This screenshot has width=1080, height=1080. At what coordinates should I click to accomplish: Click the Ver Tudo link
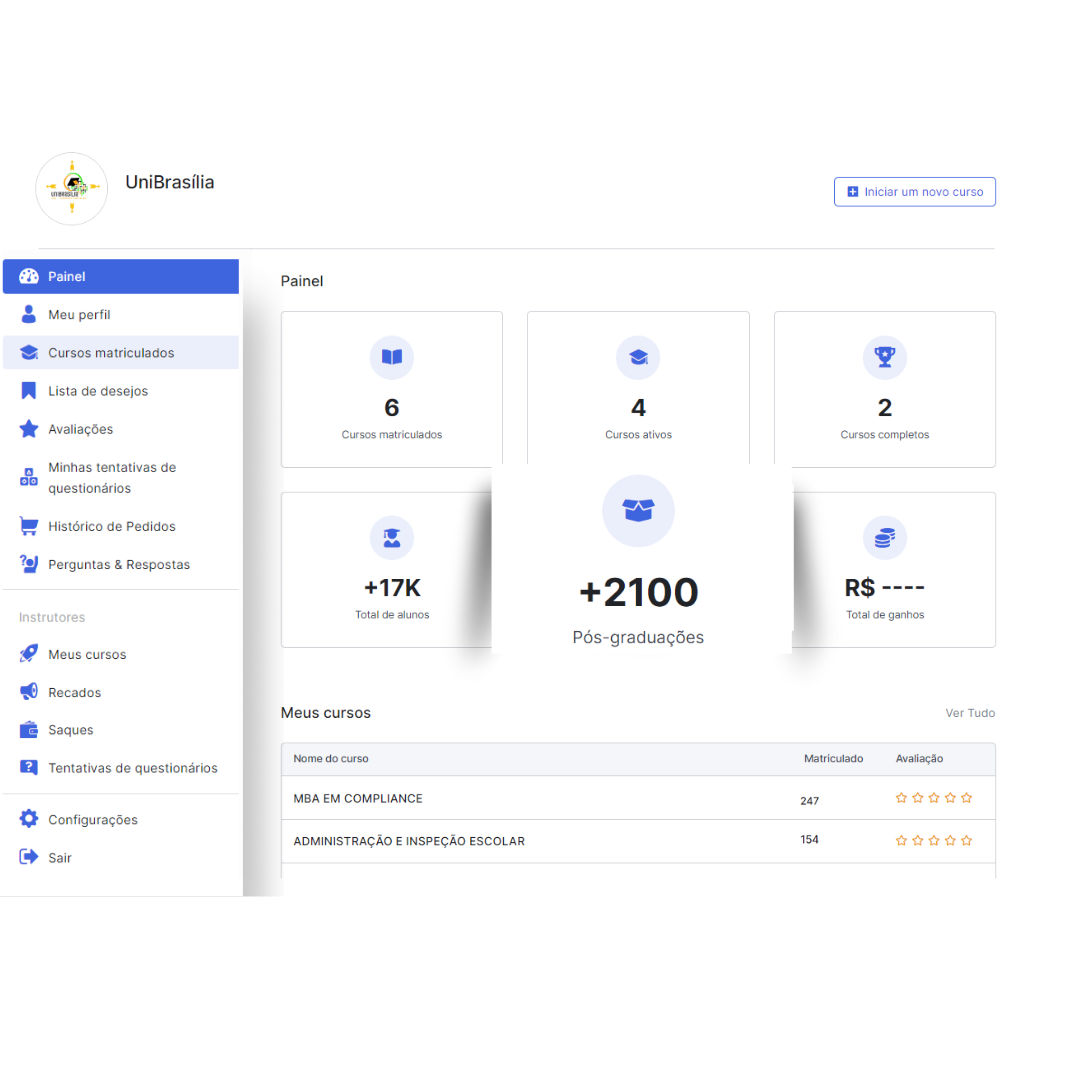pyautogui.click(x=969, y=713)
